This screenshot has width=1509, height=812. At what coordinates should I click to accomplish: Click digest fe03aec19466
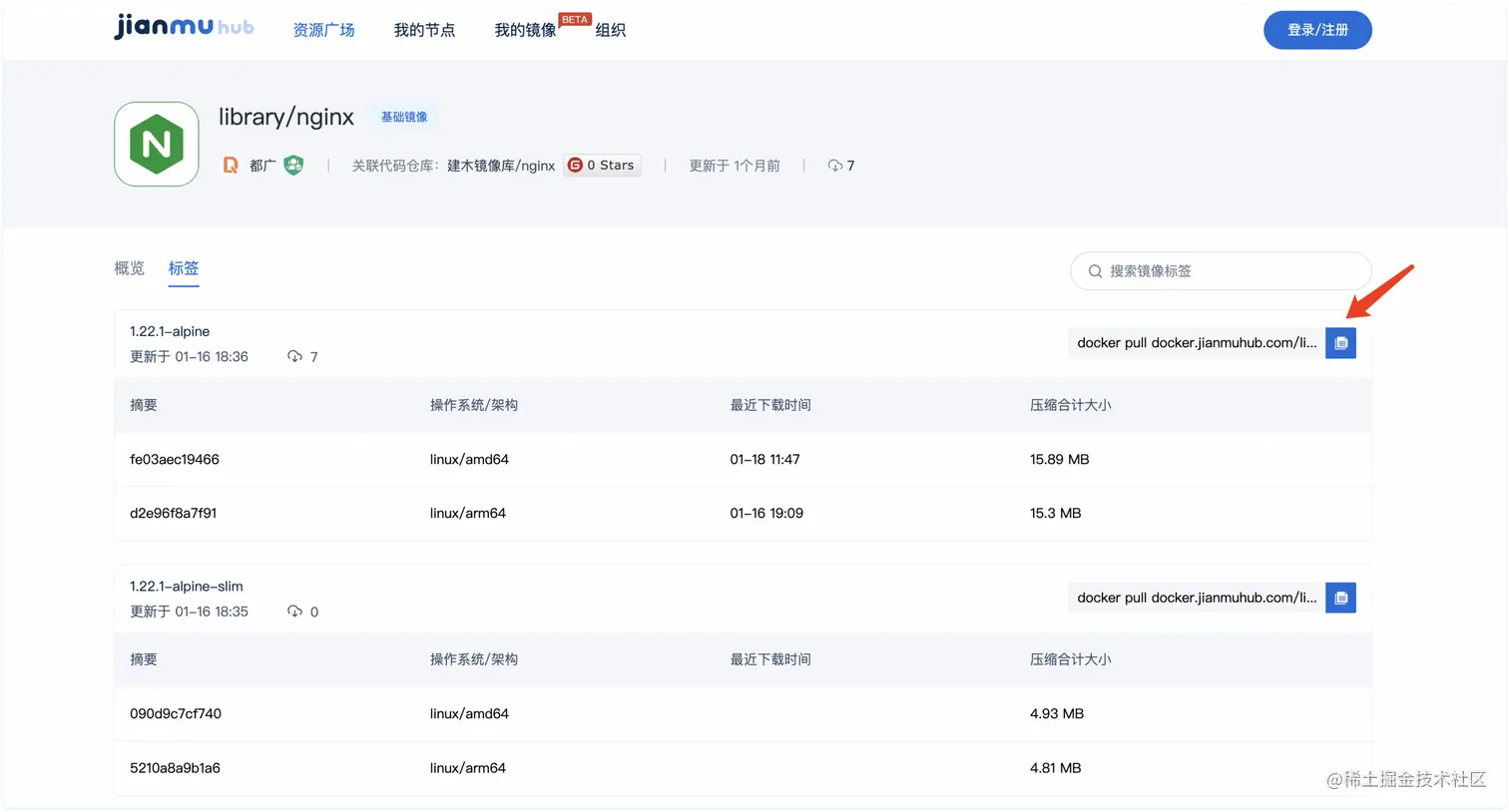(175, 460)
